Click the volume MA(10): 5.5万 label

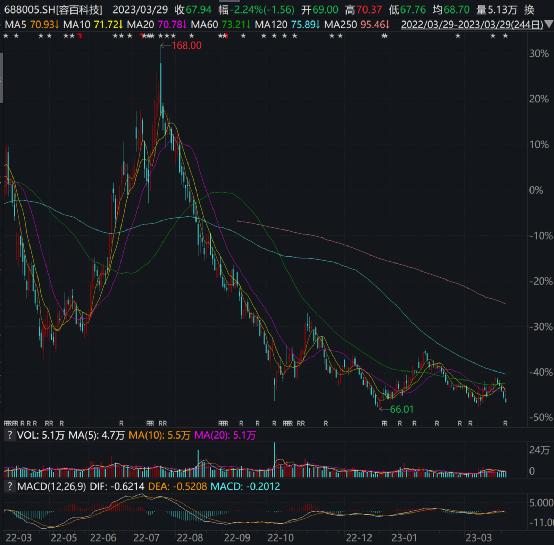pyautogui.click(x=159, y=435)
